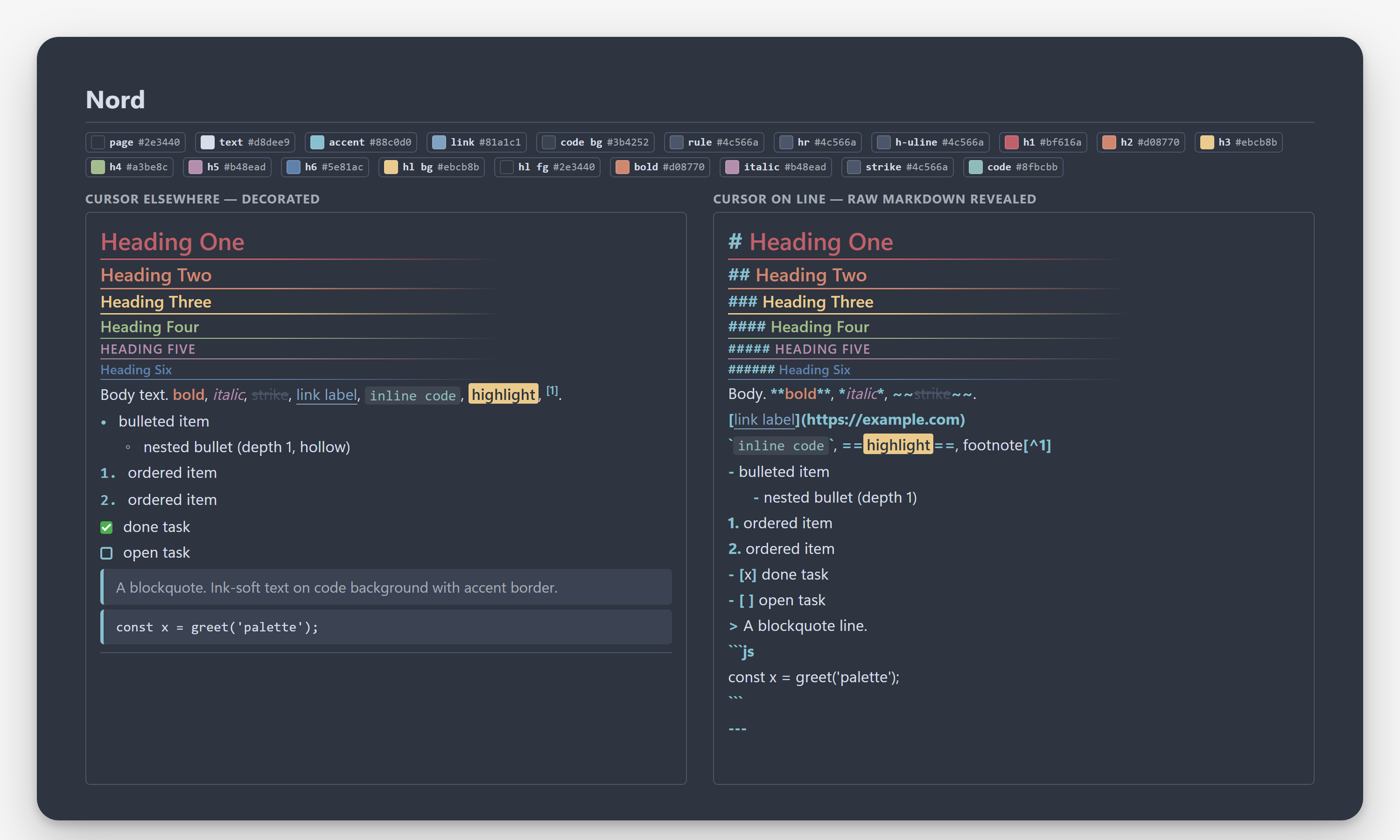The width and height of the screenshot is (1400, 840).
Task: Click the decorated Heading One without hash
Action: pos(173,242)
